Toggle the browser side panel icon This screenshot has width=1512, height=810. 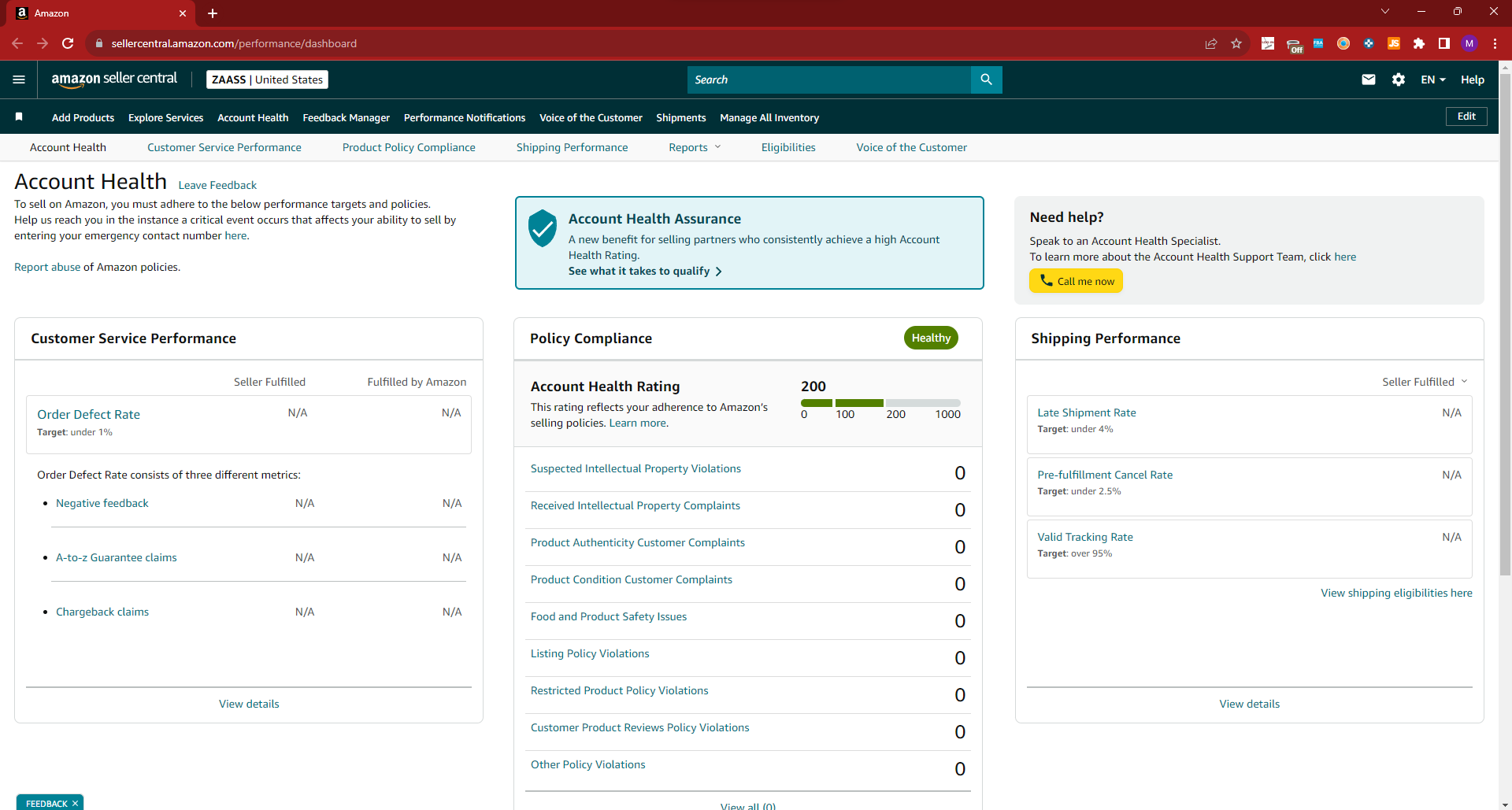pyautogui.click(x=1444, y=43)
